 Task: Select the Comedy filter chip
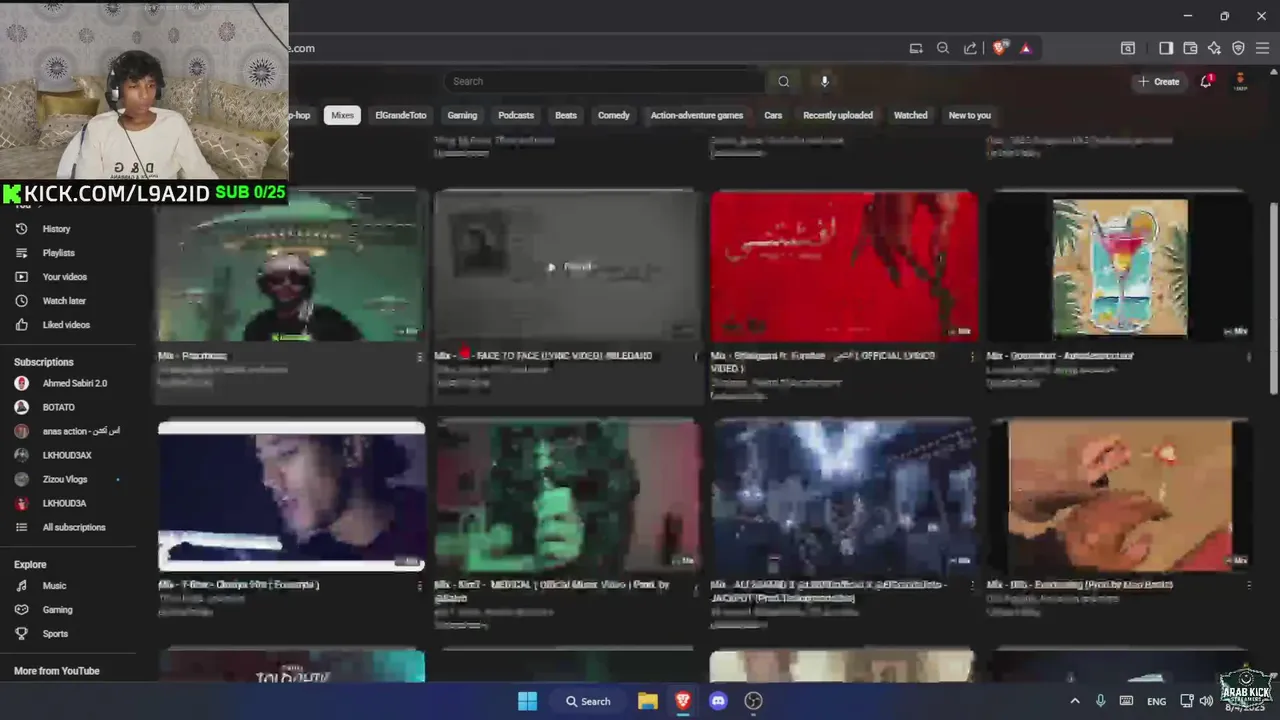click(614, 115)
